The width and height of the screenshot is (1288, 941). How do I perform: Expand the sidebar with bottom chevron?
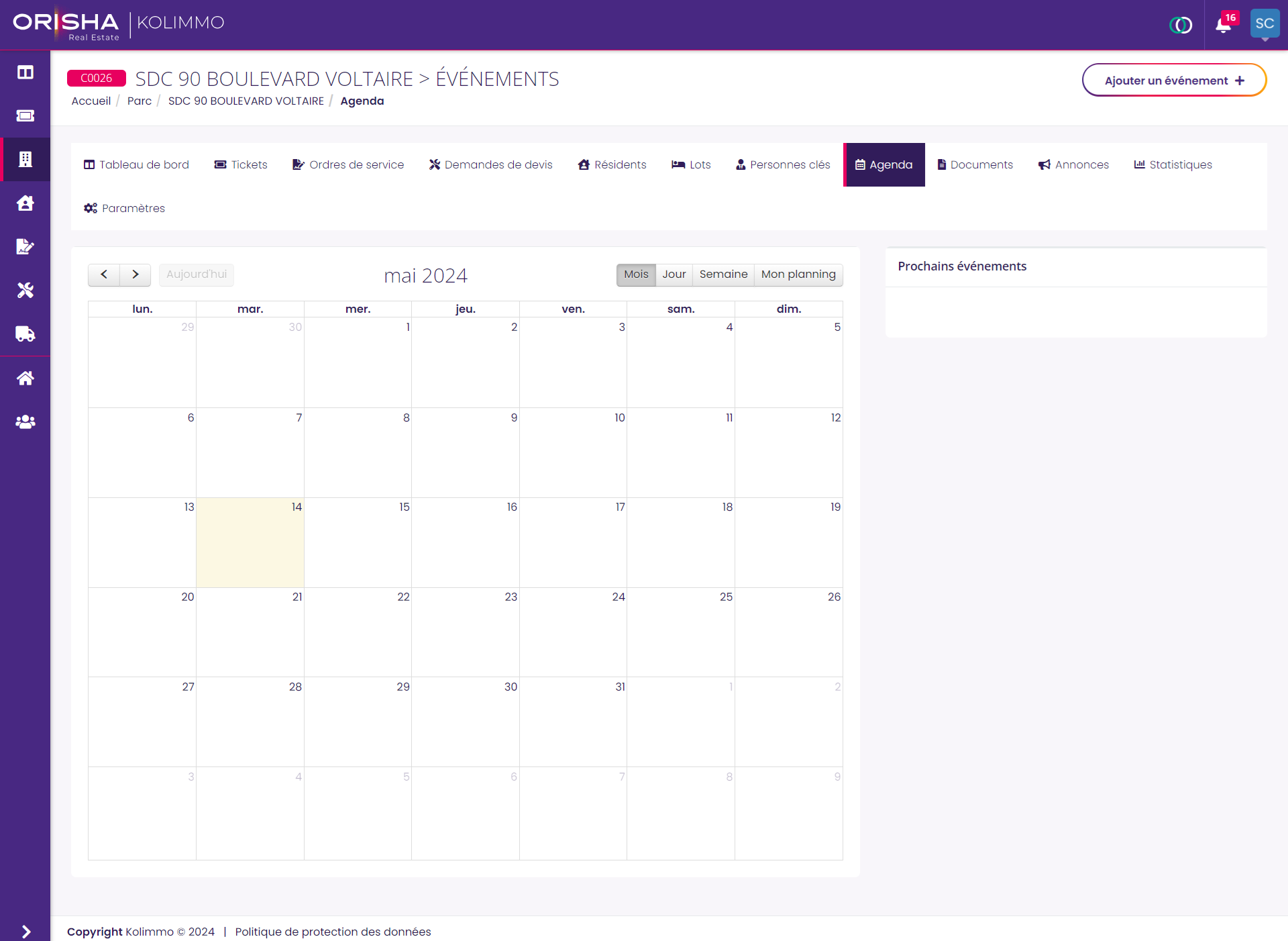25,932
